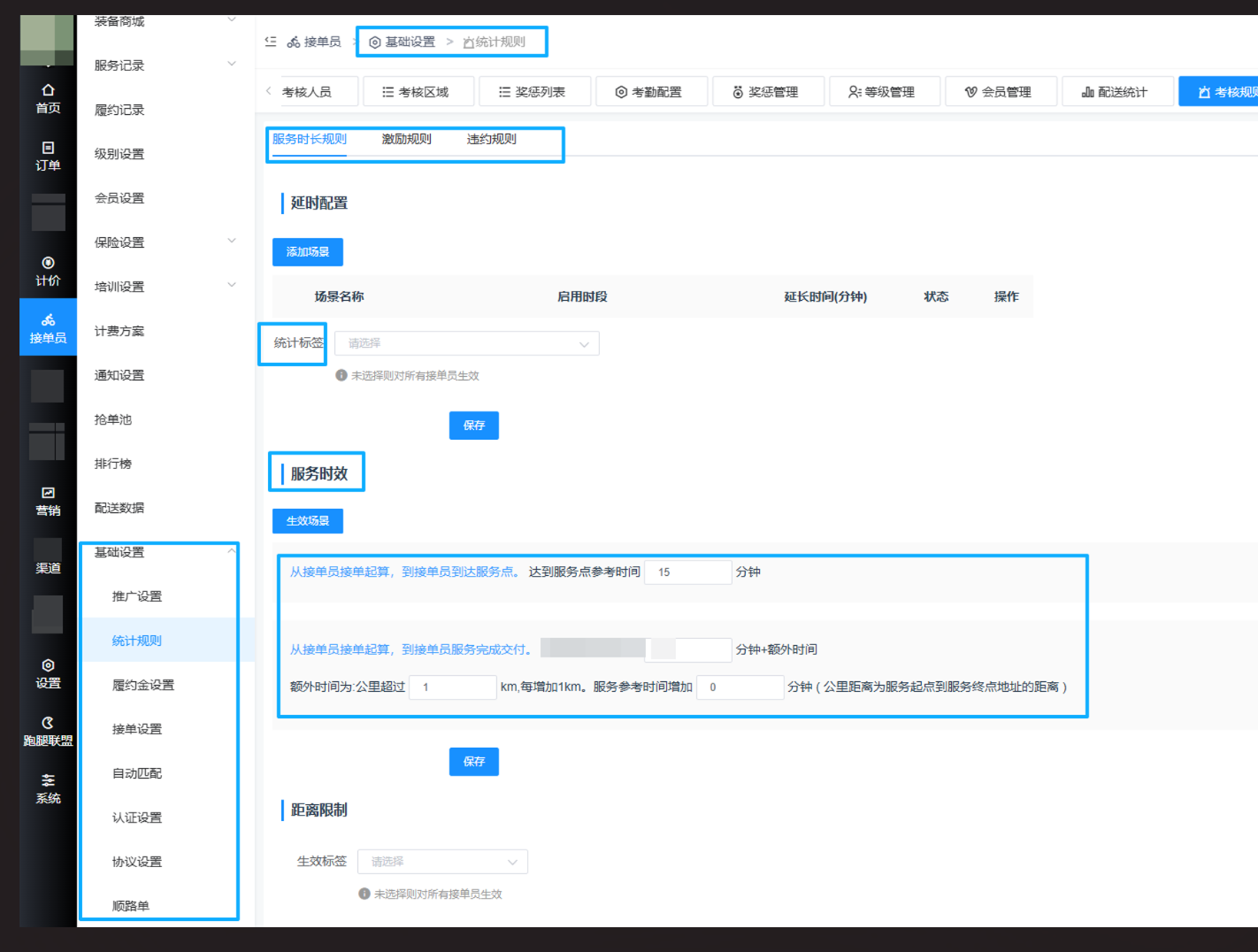The height and width of the screenshot is (952, 1258).
Task: Open the 生效标签 dropdown
Action: (442, 862)
